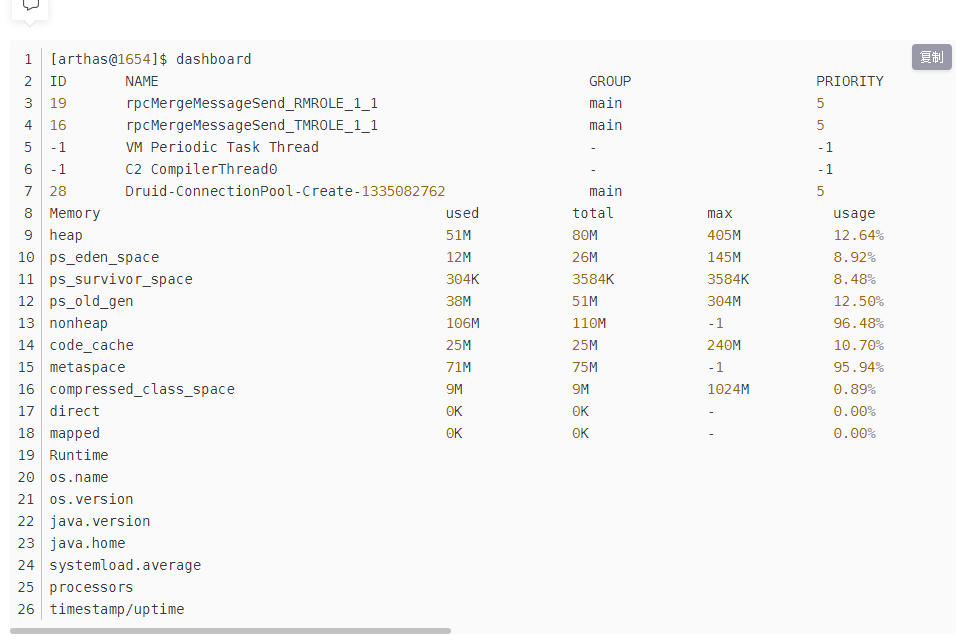
Task: Click the heap usage value 12.64%
Action: (858, 235)
